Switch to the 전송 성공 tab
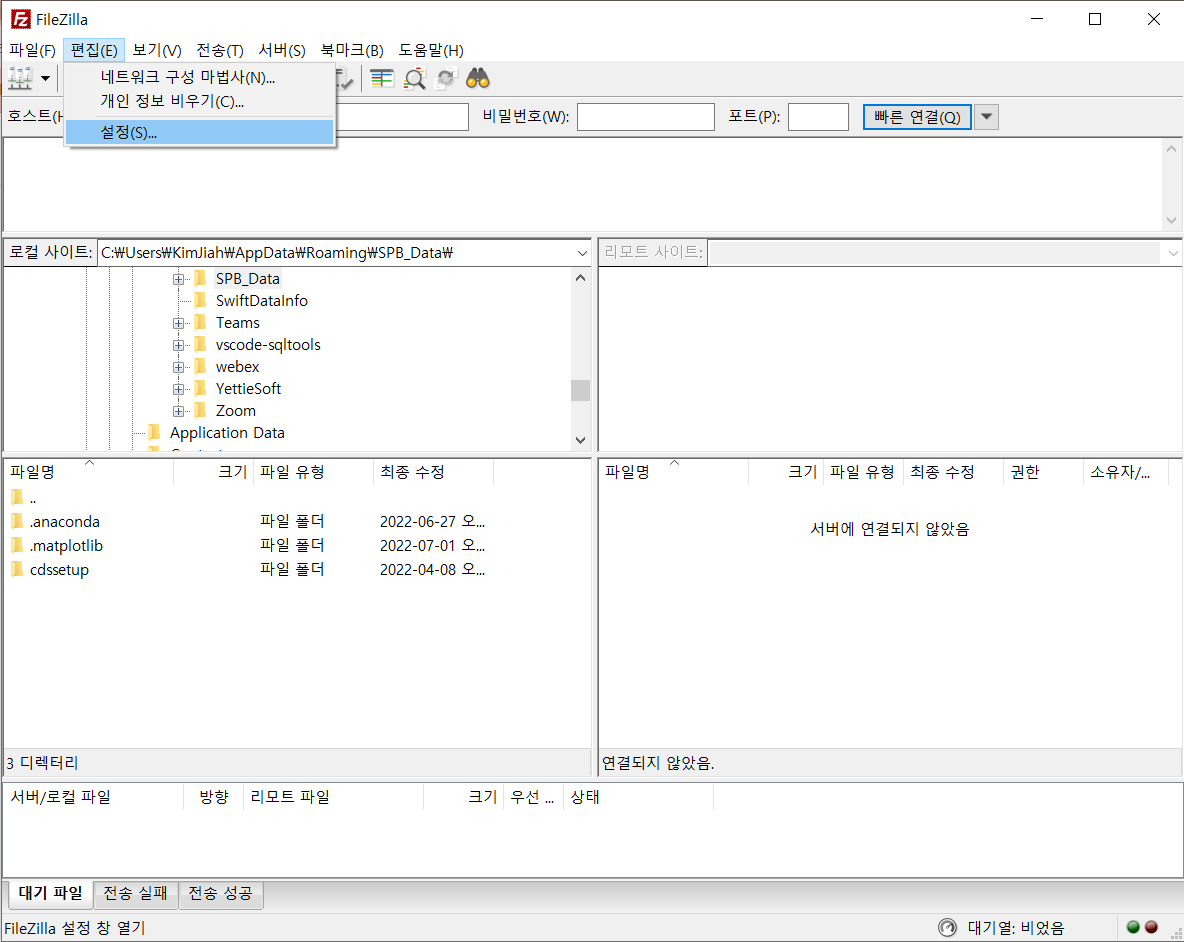 [x=220, y=894]
